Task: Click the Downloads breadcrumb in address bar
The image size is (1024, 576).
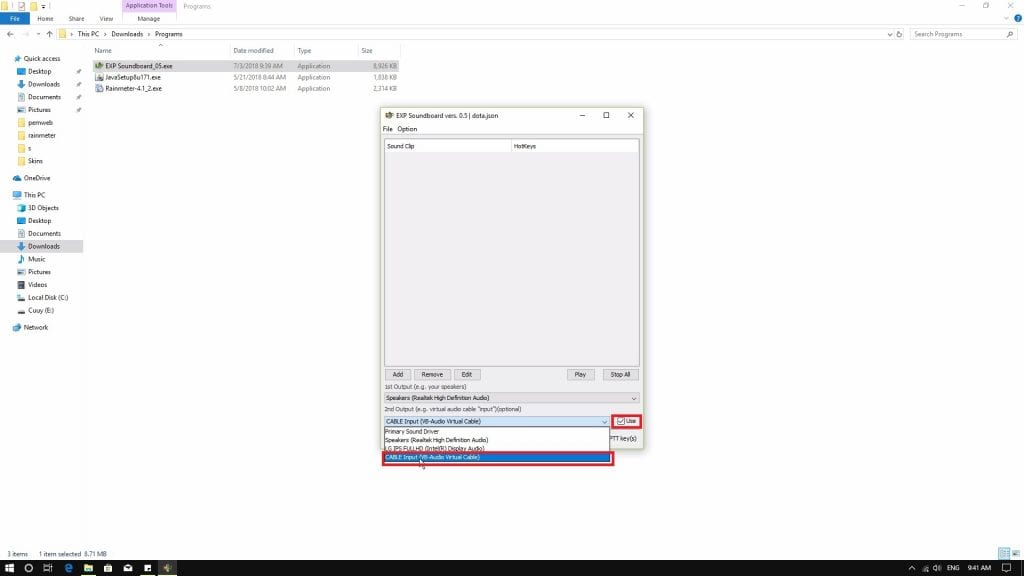Action: (x=127, y=34)
